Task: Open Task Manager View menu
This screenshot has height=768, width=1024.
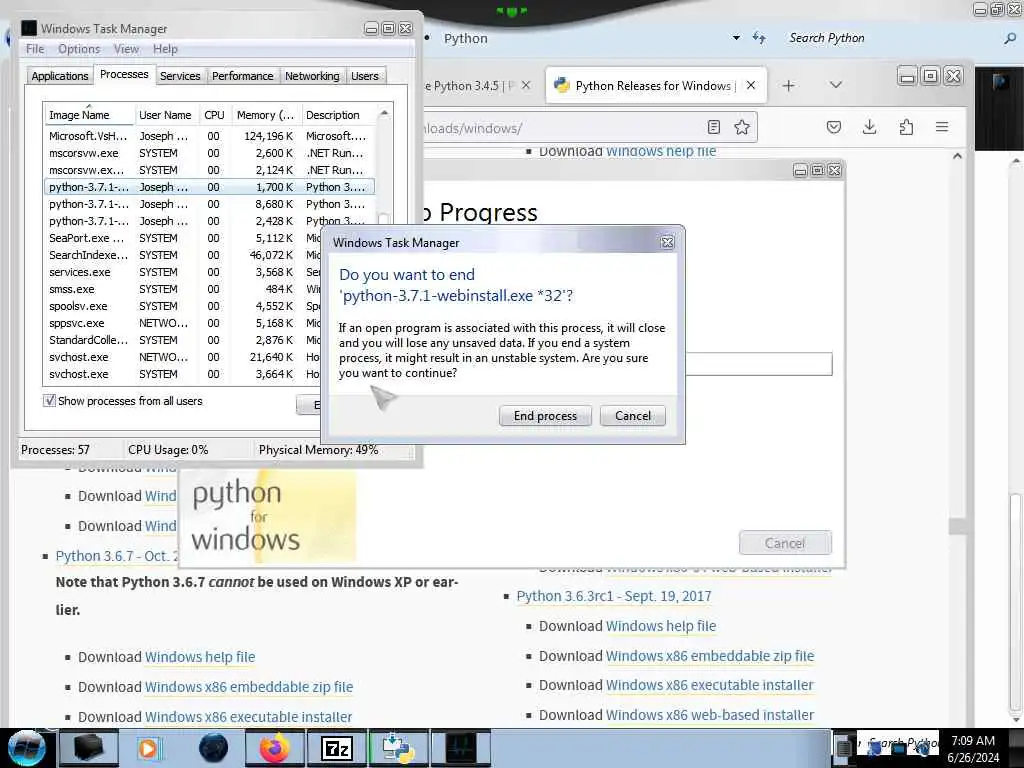Action: (x=126, y=49)
